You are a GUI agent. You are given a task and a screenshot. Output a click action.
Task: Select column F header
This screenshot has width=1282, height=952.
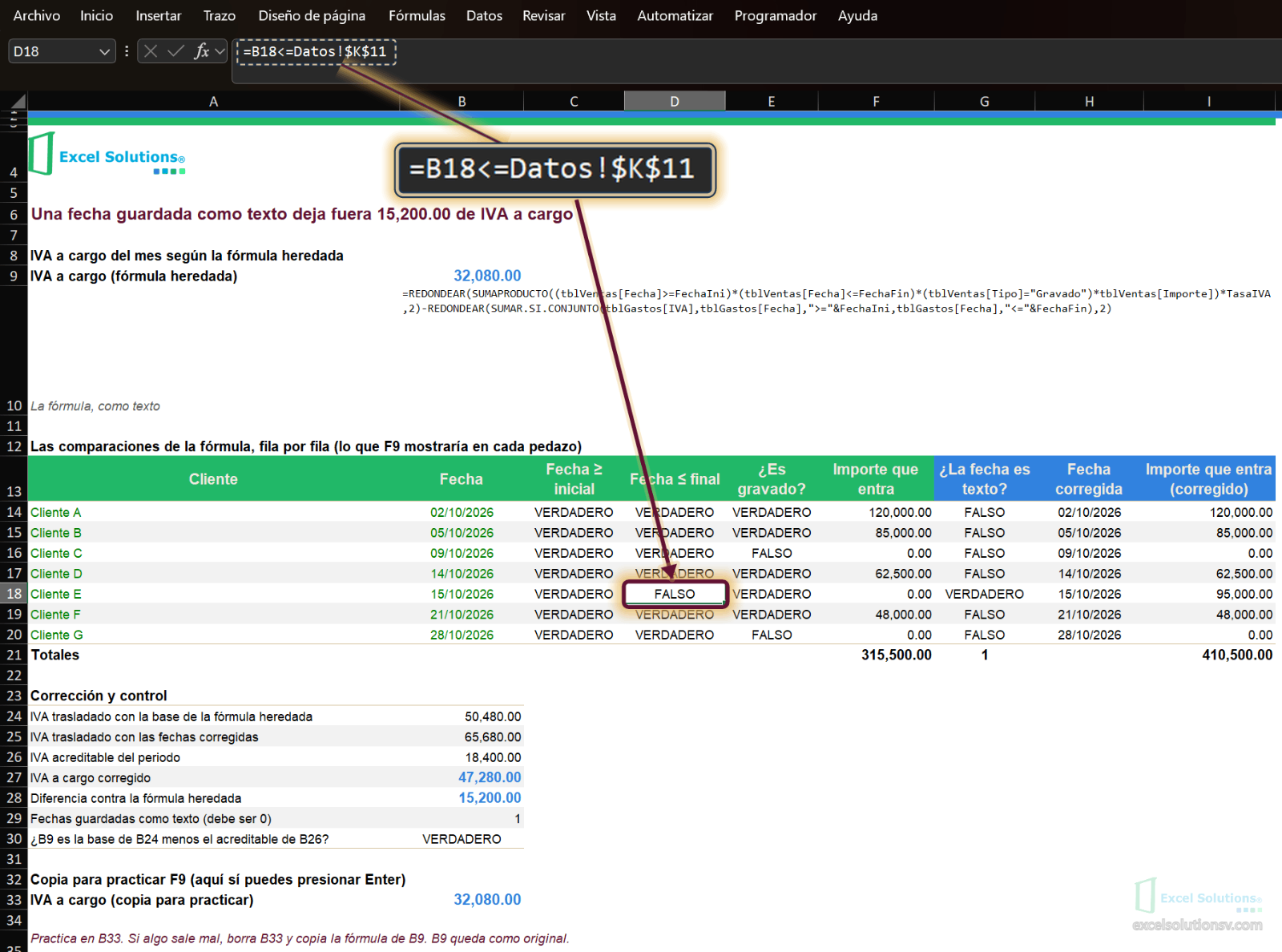[876, 102]
